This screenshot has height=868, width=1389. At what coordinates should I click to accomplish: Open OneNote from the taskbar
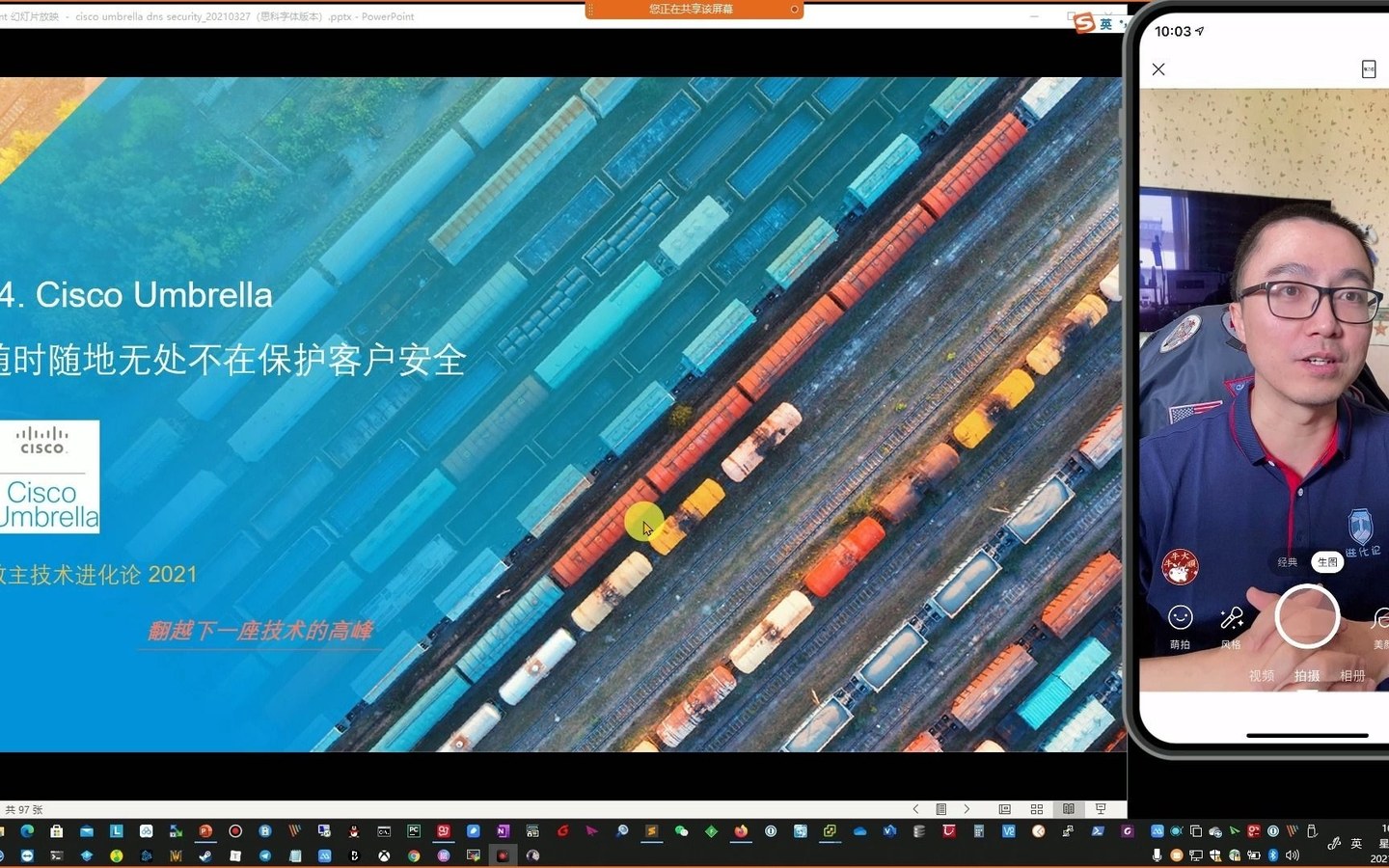click(503, 830)
